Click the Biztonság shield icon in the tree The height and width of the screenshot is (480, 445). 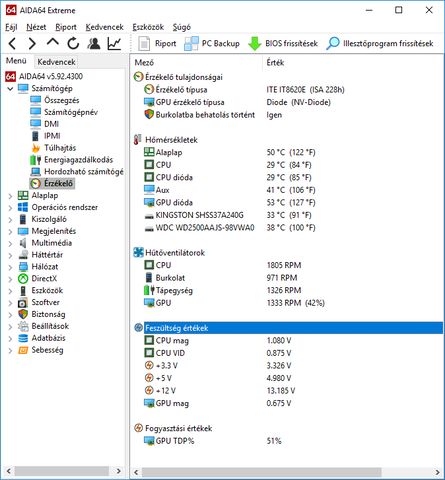23,314
